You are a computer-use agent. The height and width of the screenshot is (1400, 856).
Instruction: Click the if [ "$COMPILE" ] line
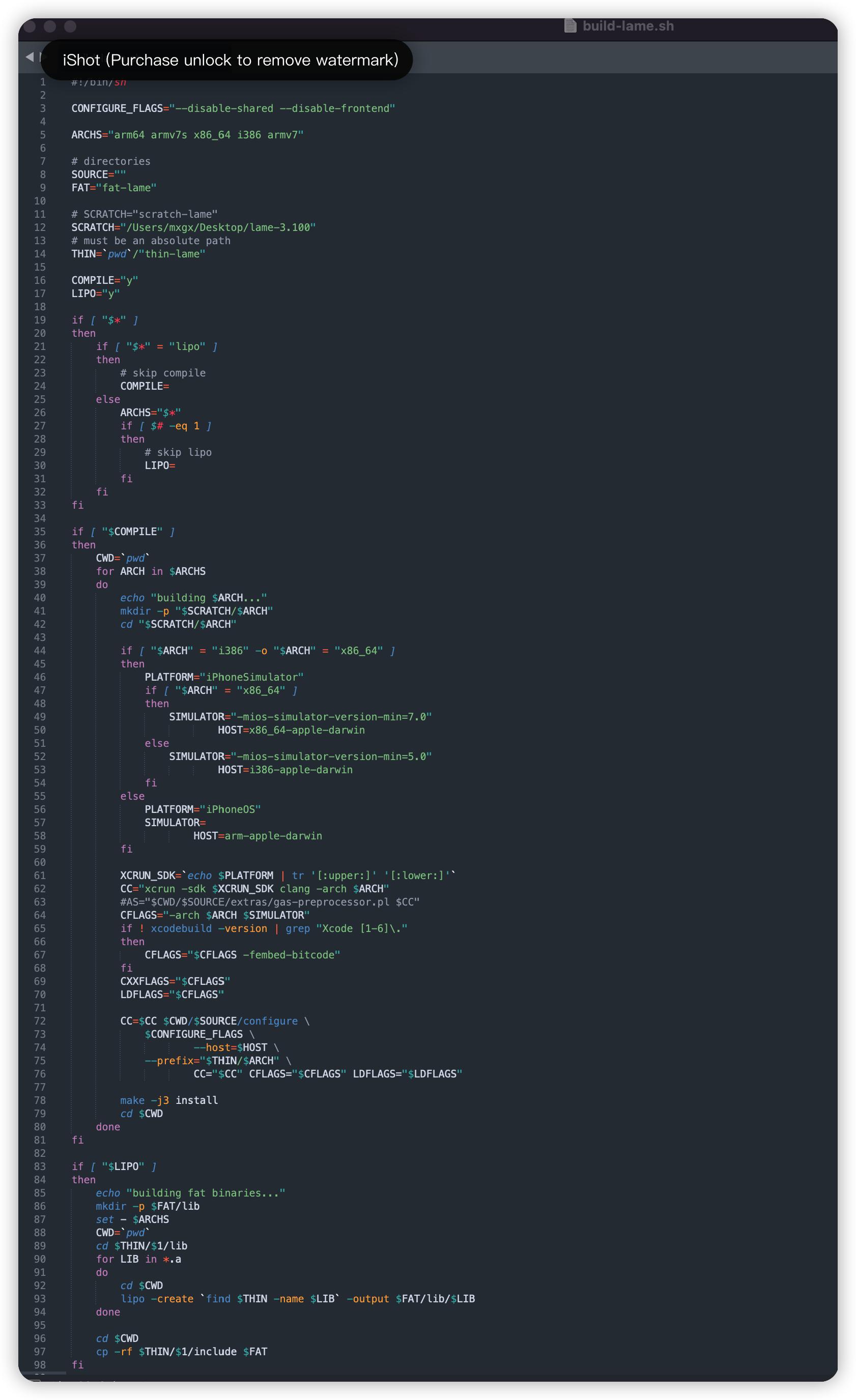tap(123, 531)
